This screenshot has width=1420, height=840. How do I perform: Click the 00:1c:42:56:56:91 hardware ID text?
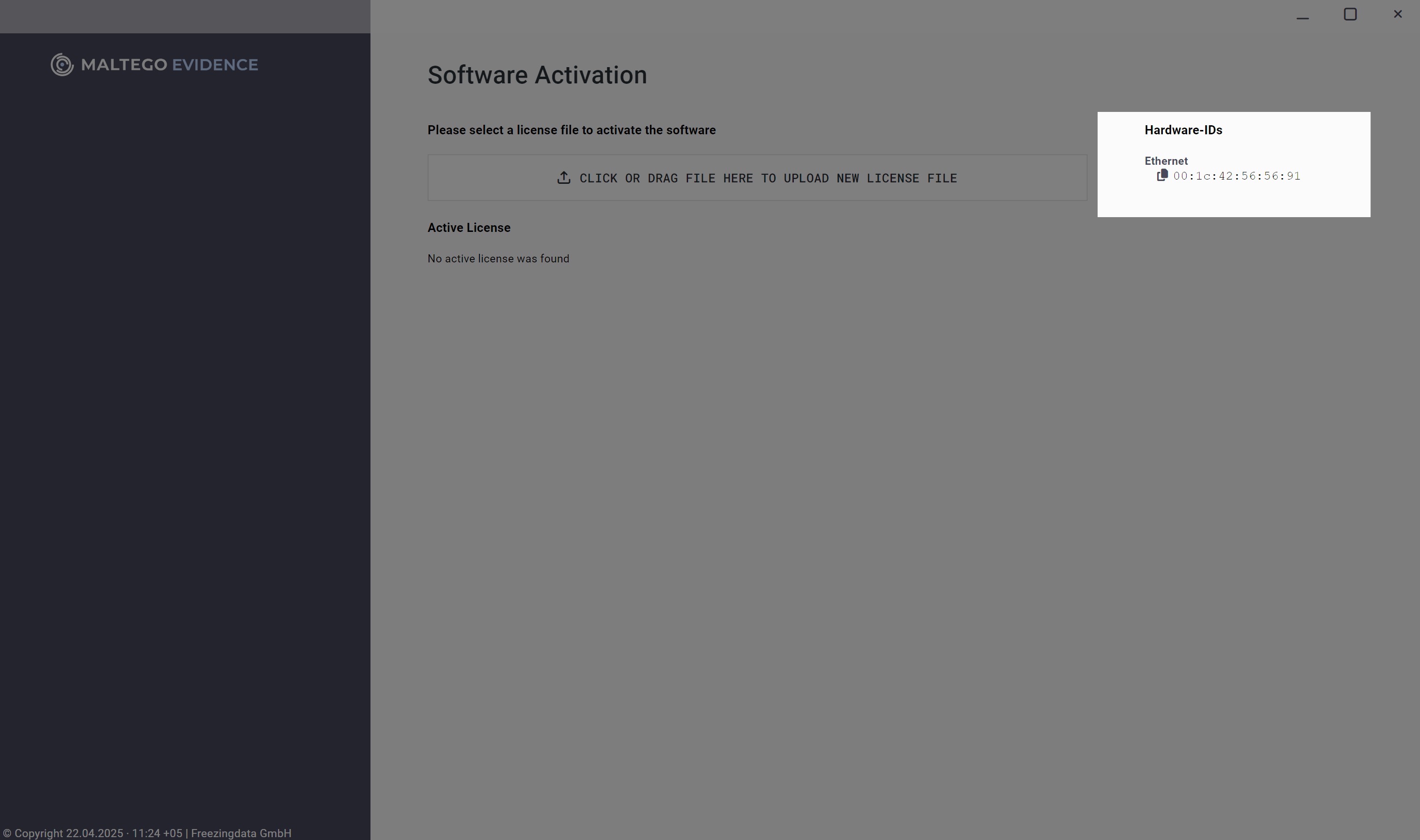[1237, 176]
